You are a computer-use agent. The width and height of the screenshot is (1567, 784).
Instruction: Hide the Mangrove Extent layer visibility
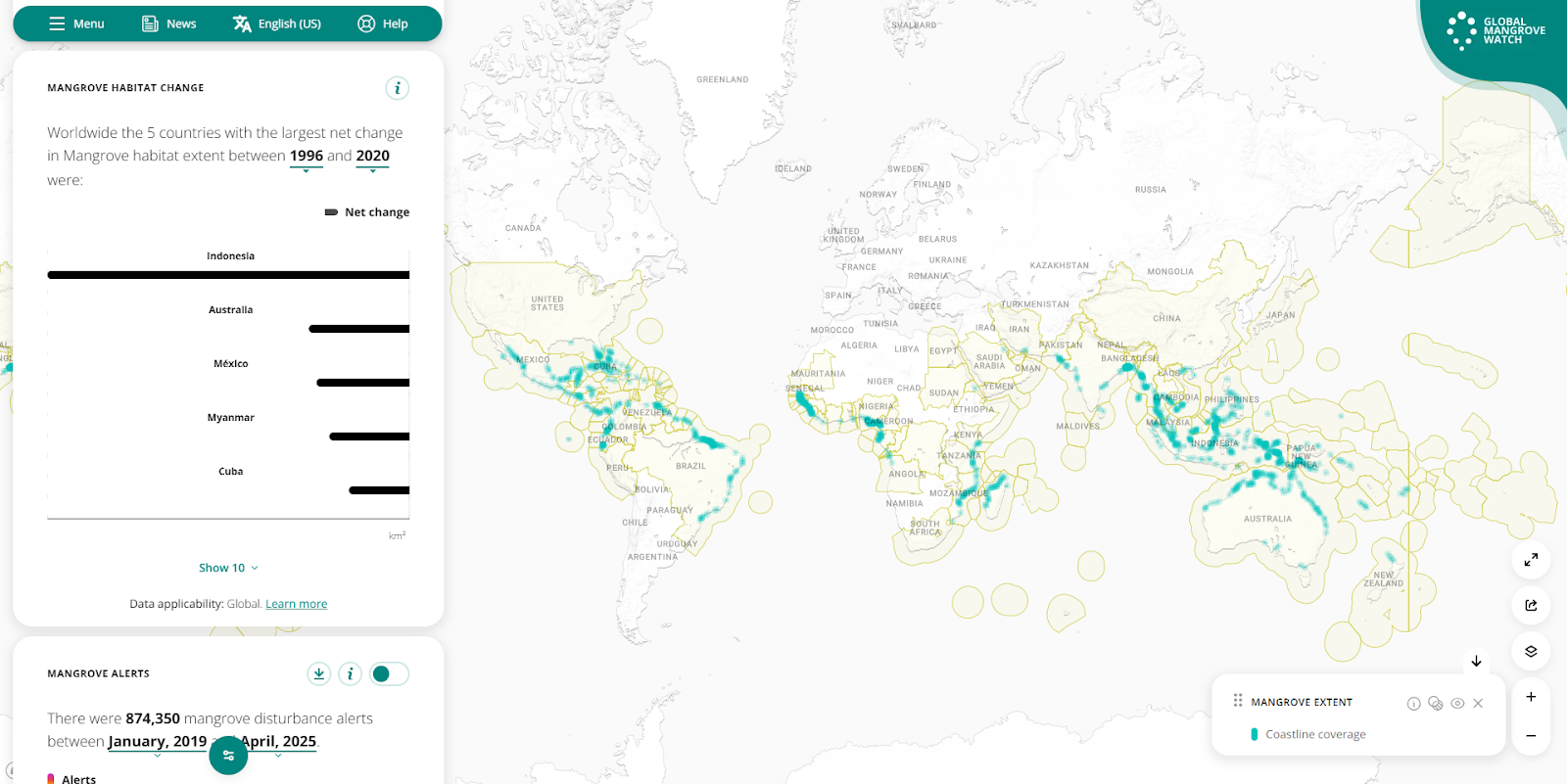pyautogui.click(x=1457, y=704)
